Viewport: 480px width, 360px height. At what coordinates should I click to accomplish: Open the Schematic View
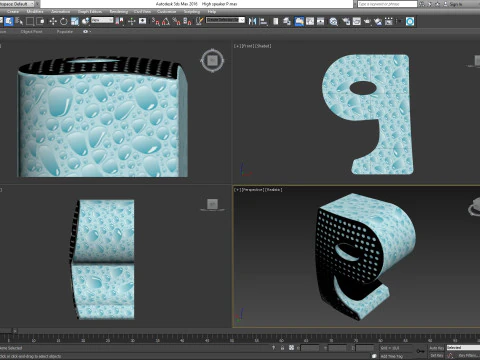coord(321,21)
